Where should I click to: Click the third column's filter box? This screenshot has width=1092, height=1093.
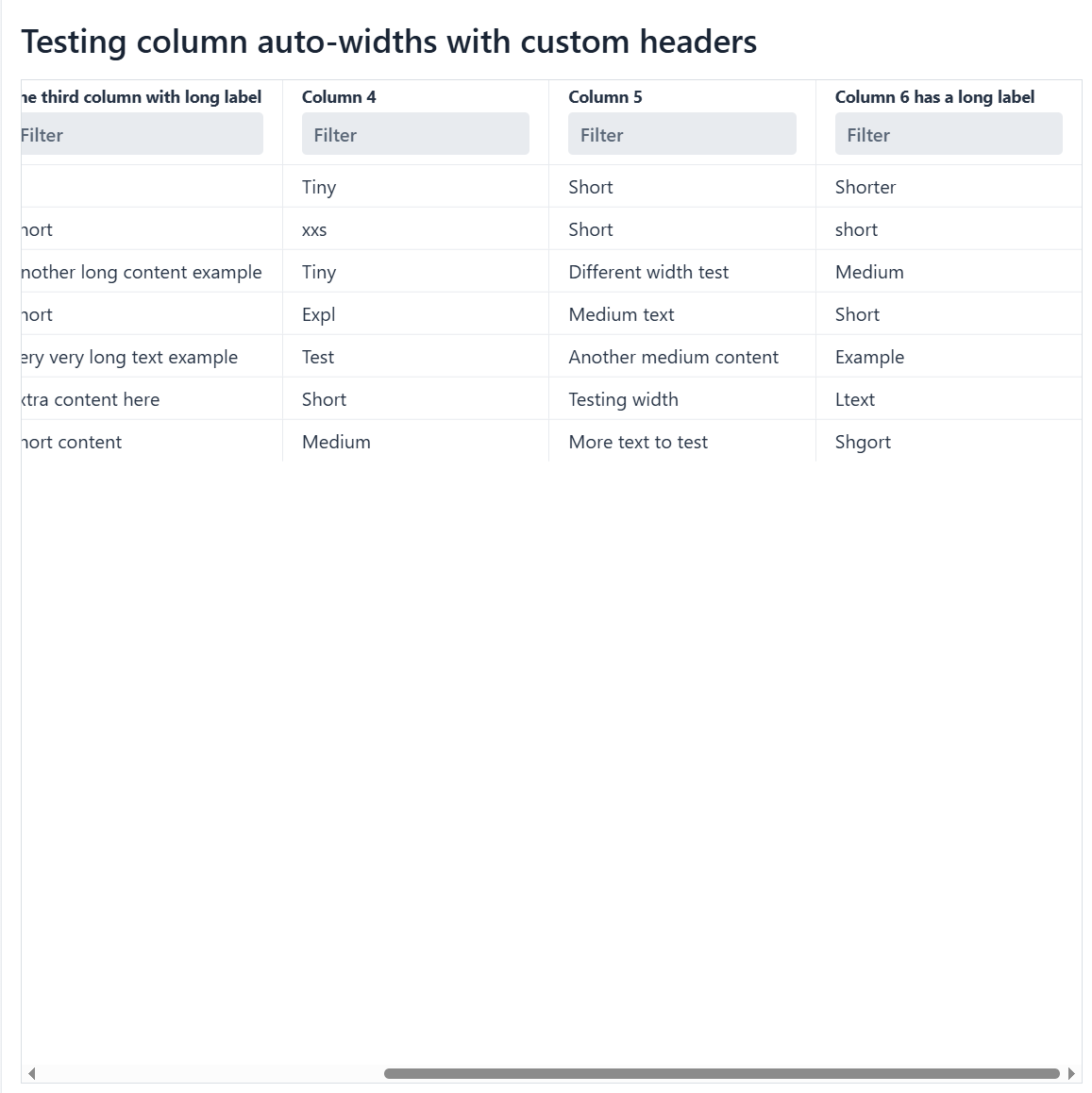point(142,135)
